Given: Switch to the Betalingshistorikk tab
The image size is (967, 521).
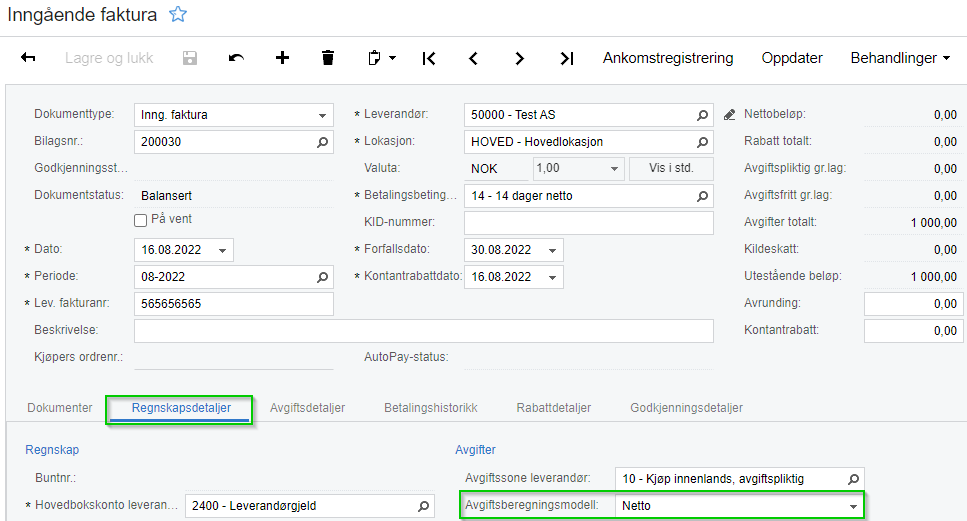Looking at the screenshot, I should 430,408.
